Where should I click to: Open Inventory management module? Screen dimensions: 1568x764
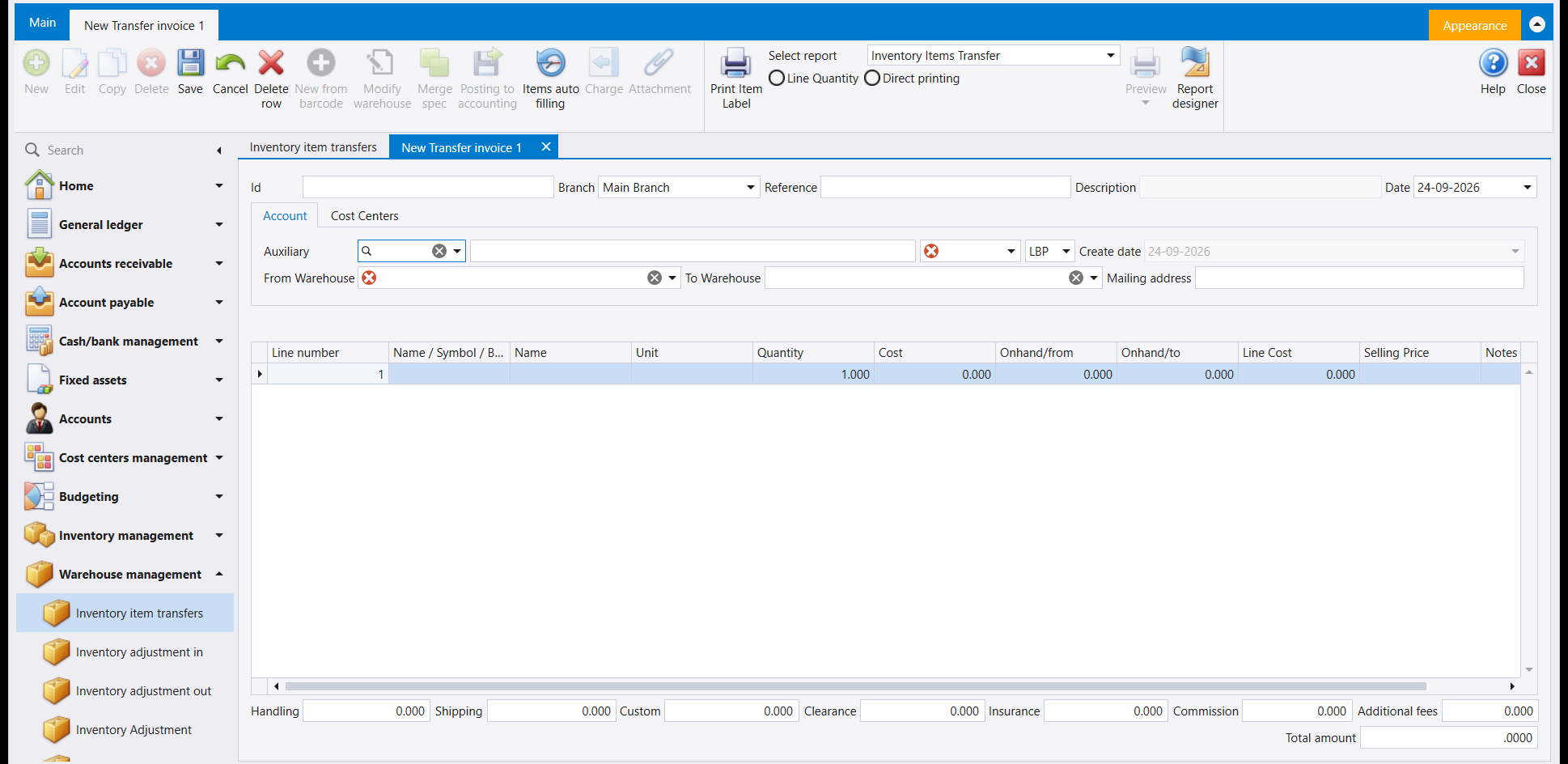125,536
